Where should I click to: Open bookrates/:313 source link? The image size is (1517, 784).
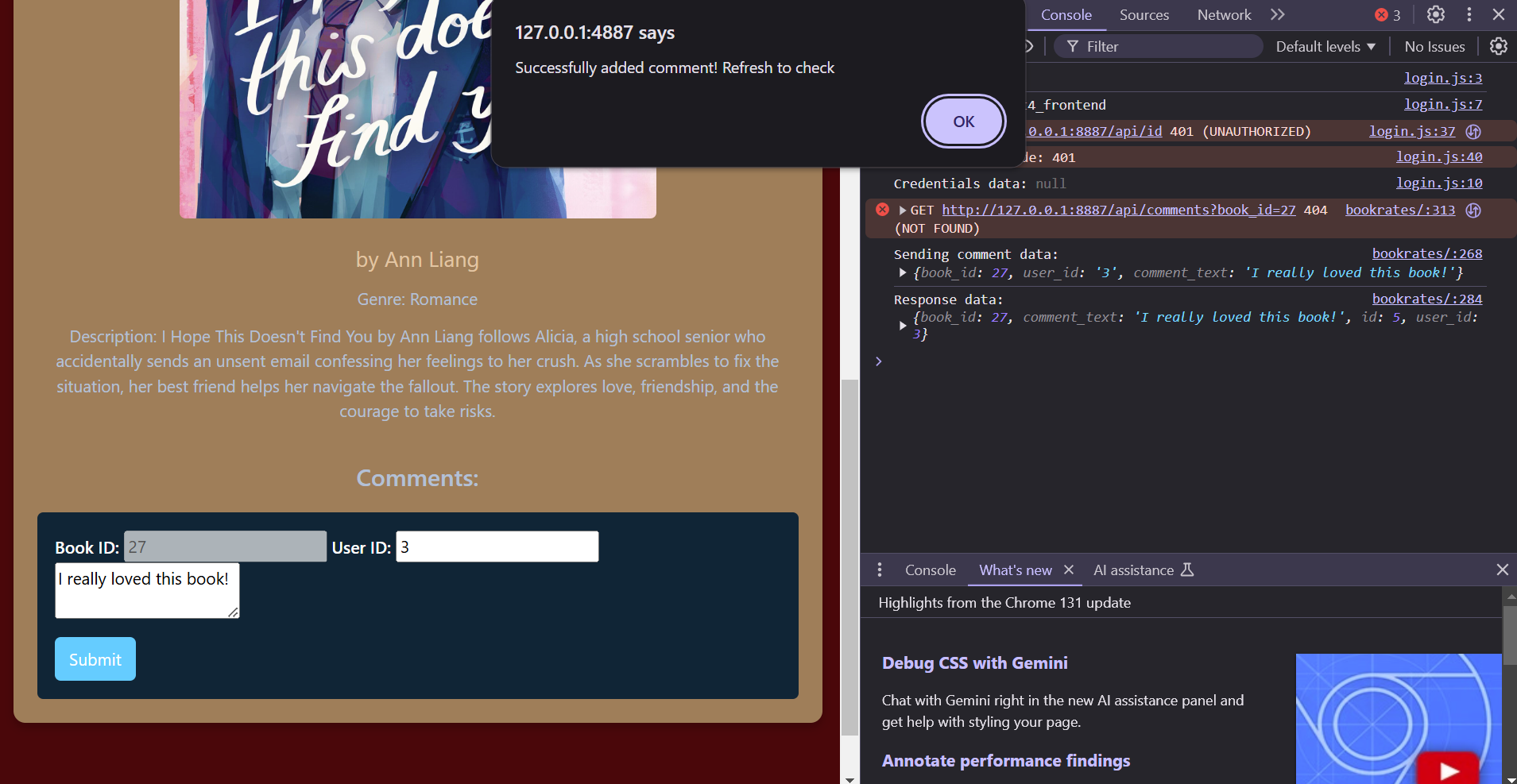pos(1399,210)
